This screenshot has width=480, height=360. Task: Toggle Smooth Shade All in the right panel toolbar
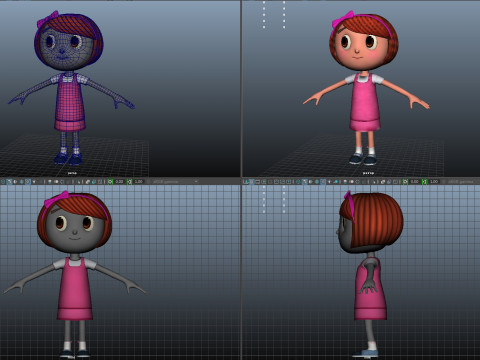pyautogui.click(x=304, y=182)
